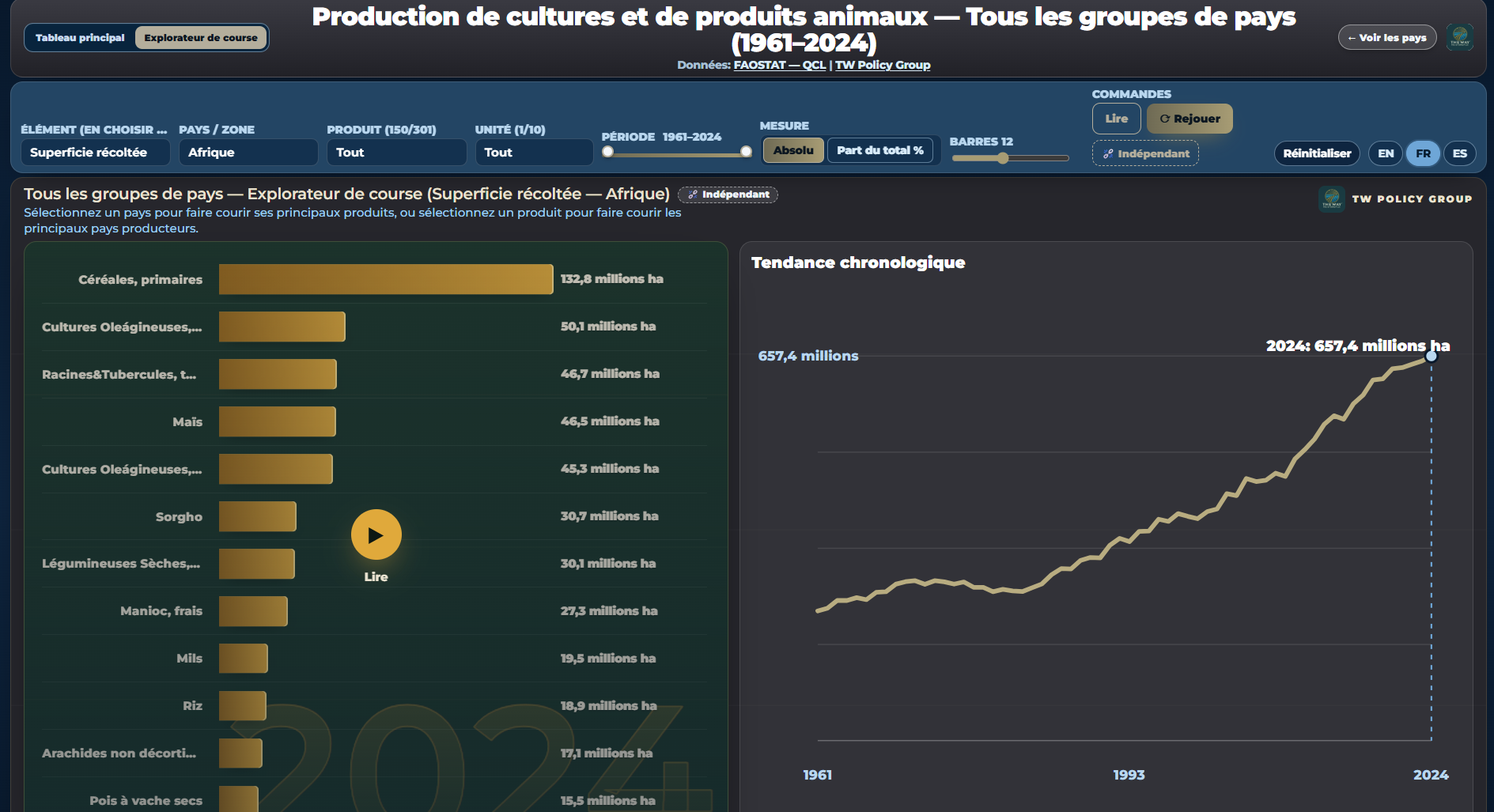Click the 46,5 millions ha value
Image resolution: width=1494 pixels, height=812 pixels.
(610, 421)
